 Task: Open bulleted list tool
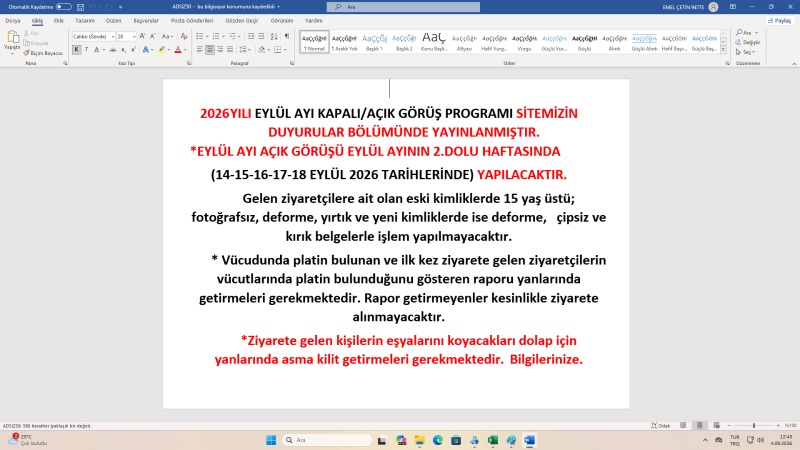[x=199, y=36]
